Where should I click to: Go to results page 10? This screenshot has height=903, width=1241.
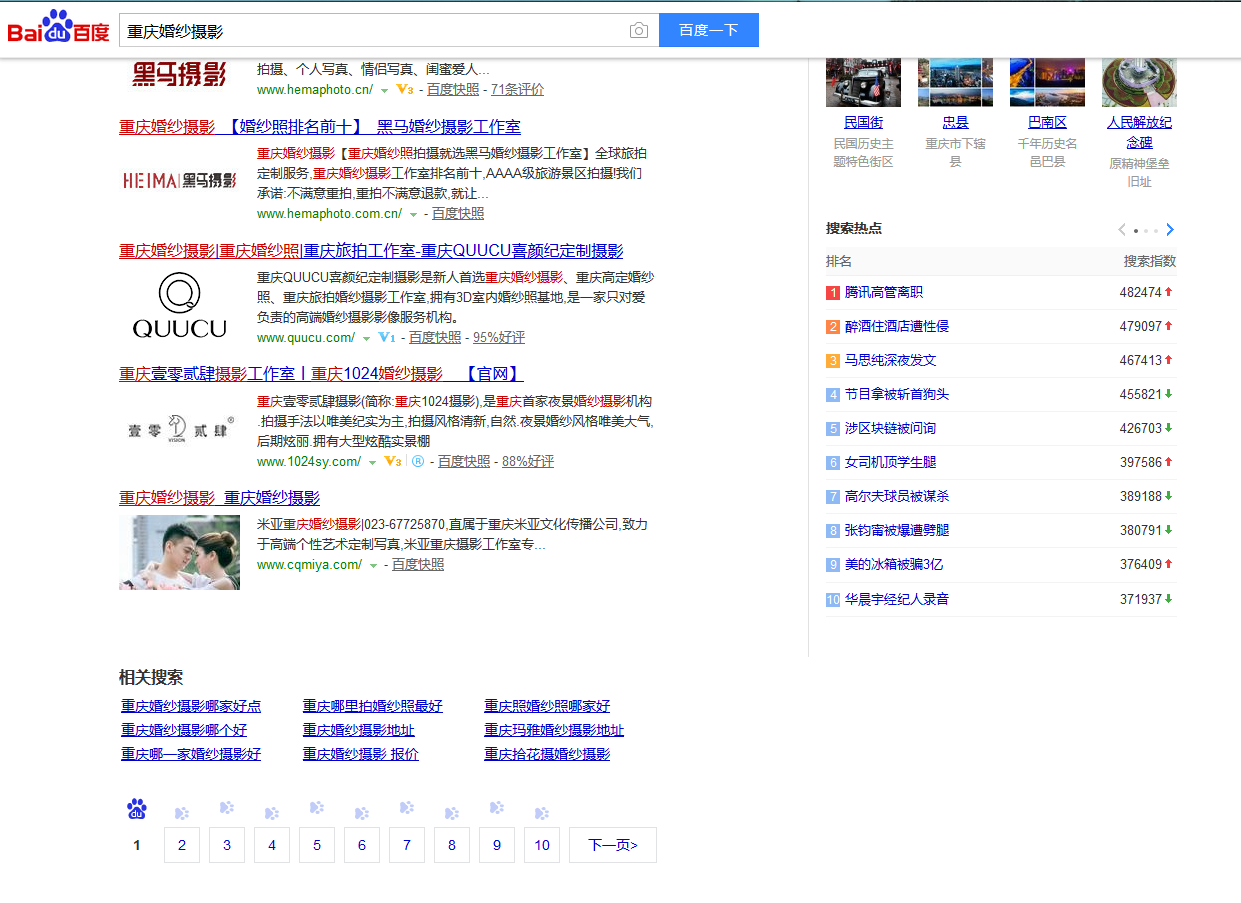point(542,845)
